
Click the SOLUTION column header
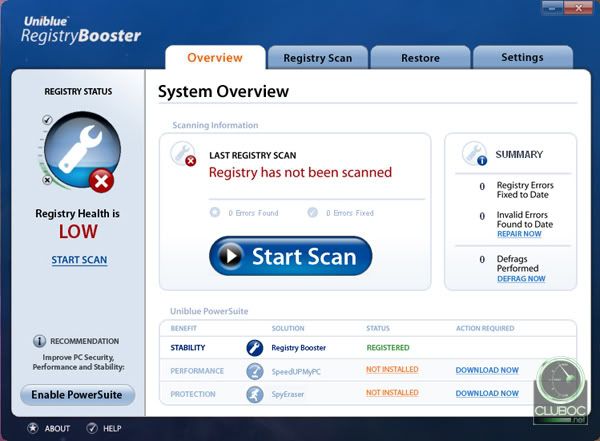(288, 328)
